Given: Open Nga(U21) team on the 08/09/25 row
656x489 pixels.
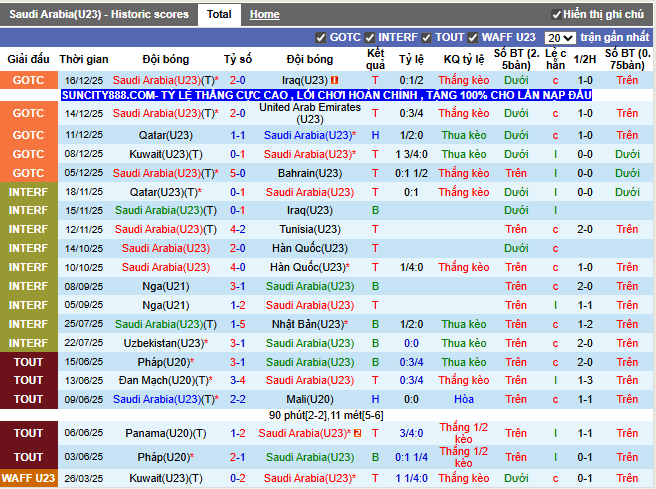Looking at the screenshot, I should 166,287.
